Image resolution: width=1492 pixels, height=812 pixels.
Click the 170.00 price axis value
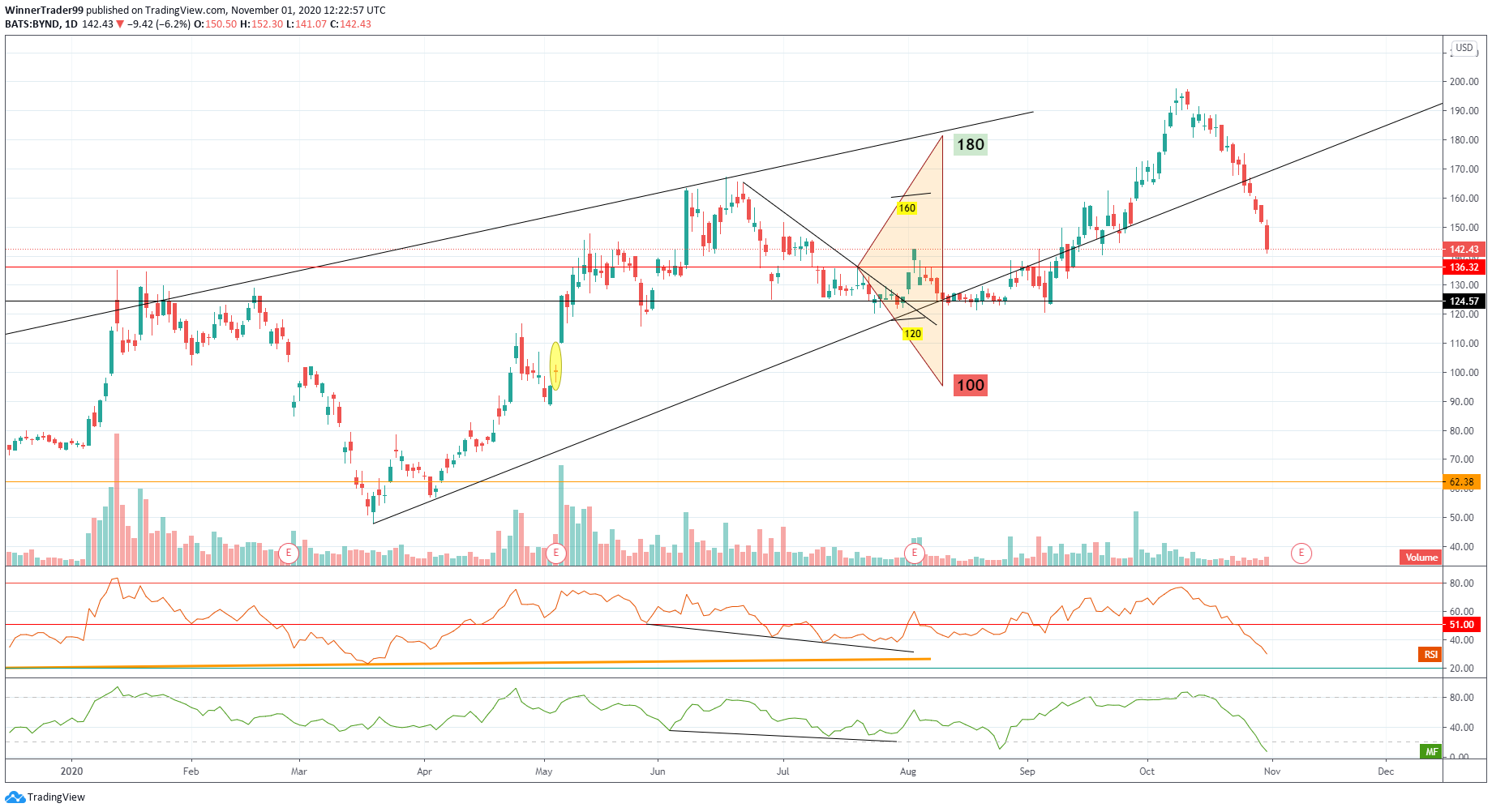tap(1464, 169)
